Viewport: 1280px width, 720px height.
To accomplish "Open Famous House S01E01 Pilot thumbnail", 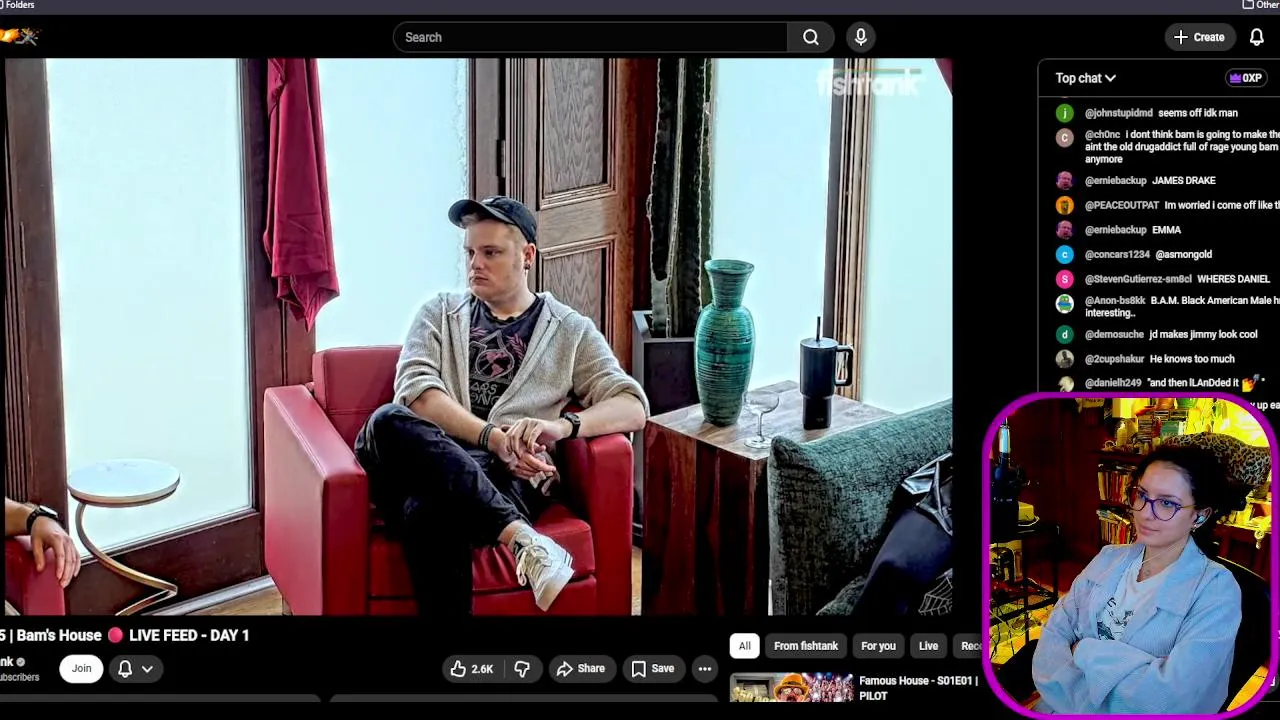I will click(791, 688).
